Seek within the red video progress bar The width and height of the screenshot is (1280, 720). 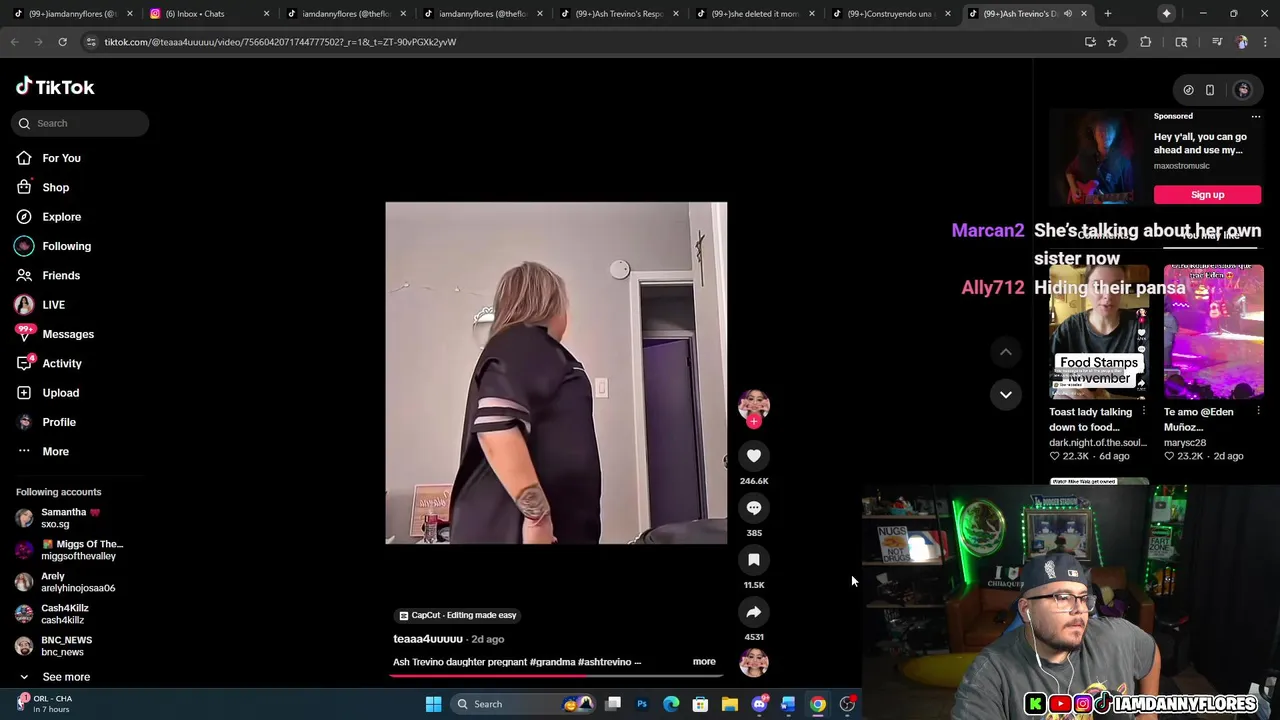coord(556,675)
